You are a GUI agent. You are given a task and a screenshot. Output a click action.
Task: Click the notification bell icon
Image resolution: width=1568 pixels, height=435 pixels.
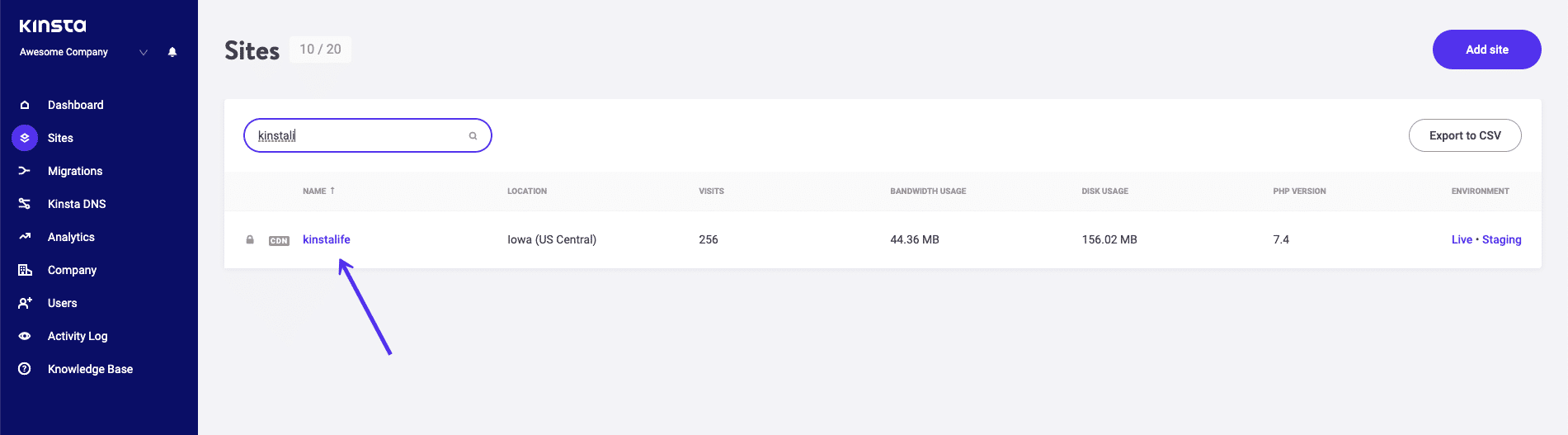(172, 52)
